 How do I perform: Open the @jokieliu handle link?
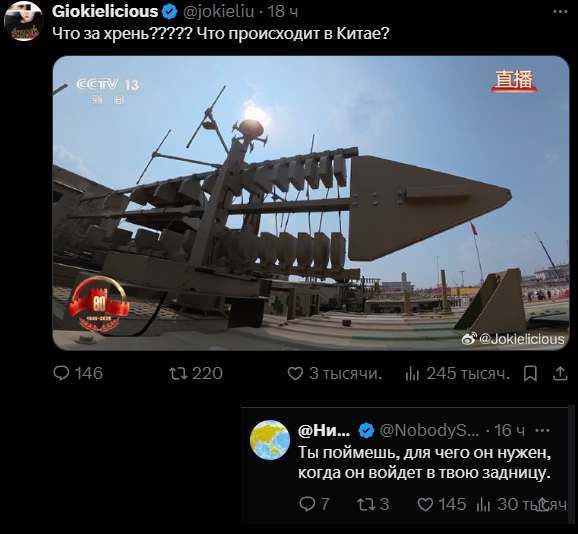point(219,12)
